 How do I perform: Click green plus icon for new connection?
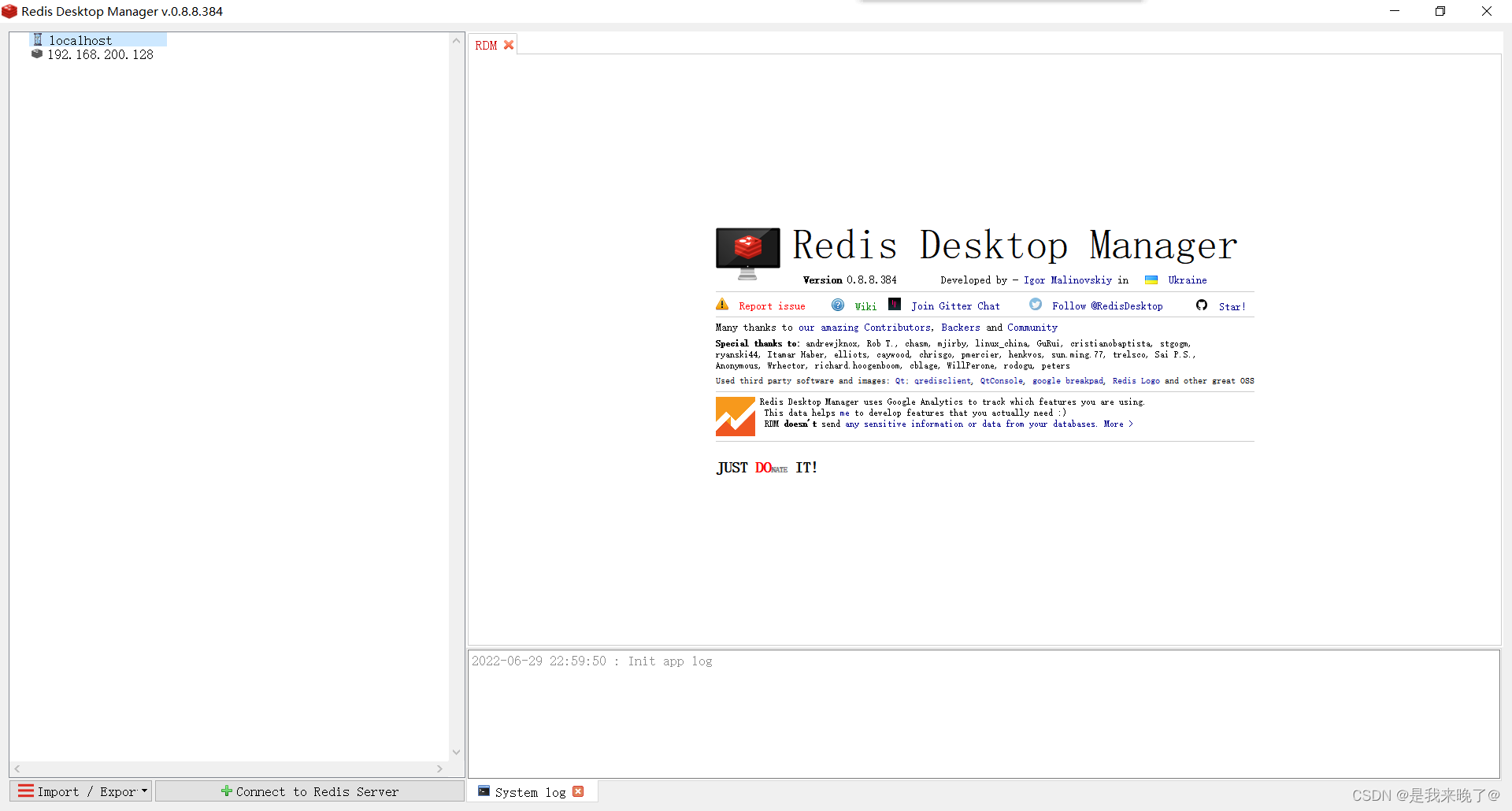point(226,791)
